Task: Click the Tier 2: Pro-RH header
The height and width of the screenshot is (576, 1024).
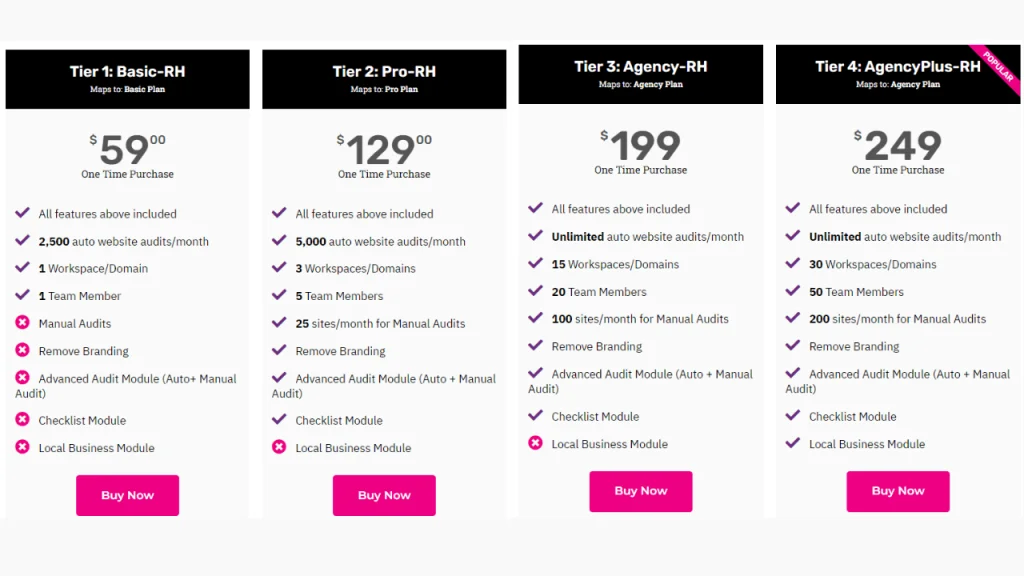Action: pos(384,72)
